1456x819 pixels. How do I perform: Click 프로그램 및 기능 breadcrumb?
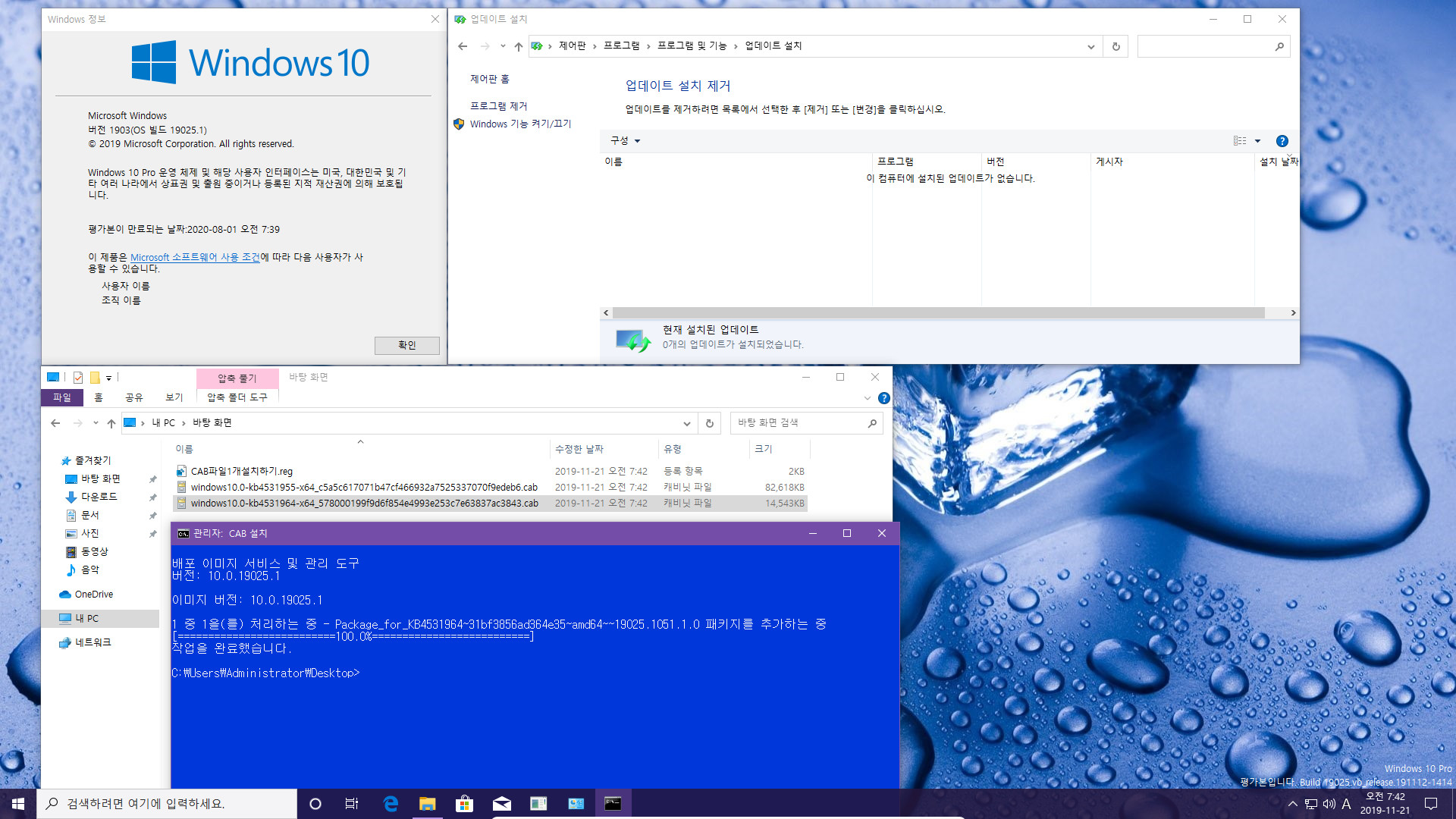pos(692,46)
